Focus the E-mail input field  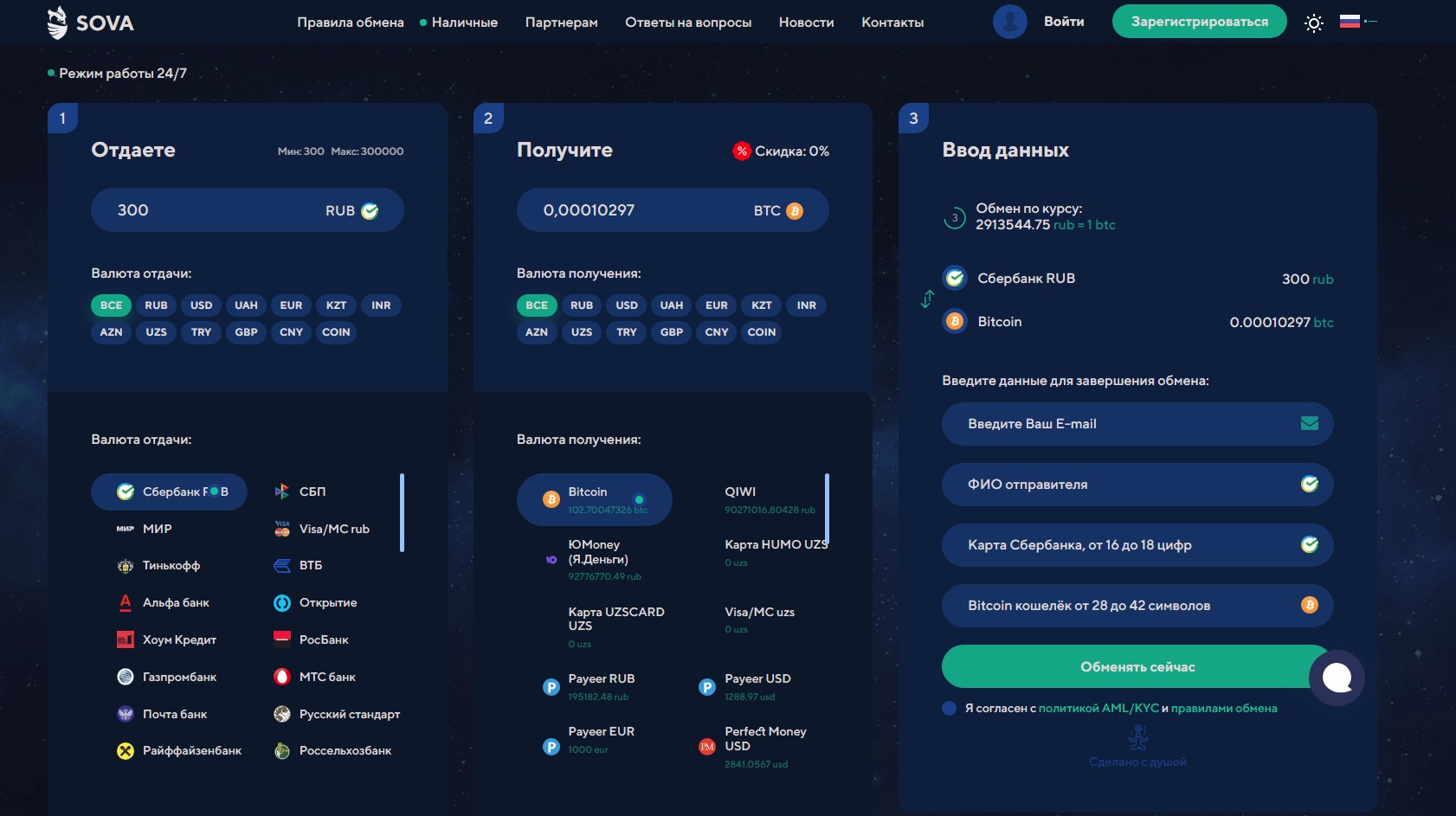[x=1137, y=424]
